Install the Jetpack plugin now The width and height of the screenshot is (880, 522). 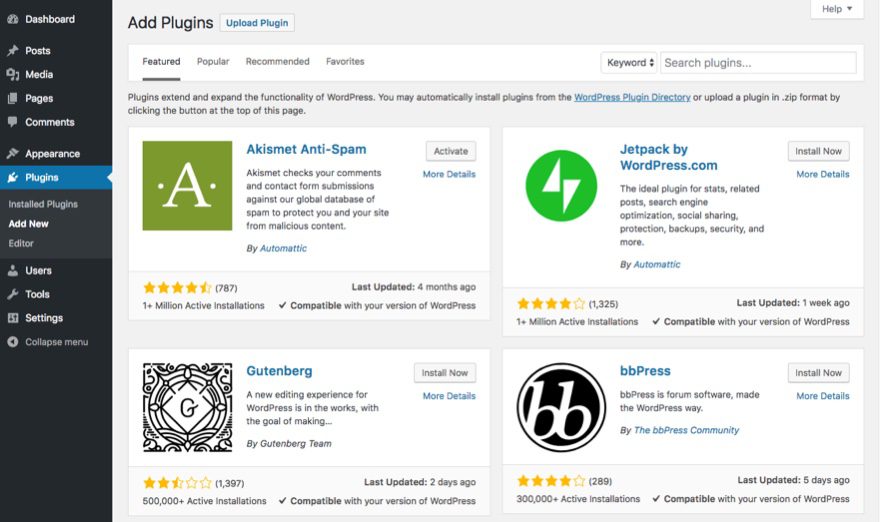[818, 151]
